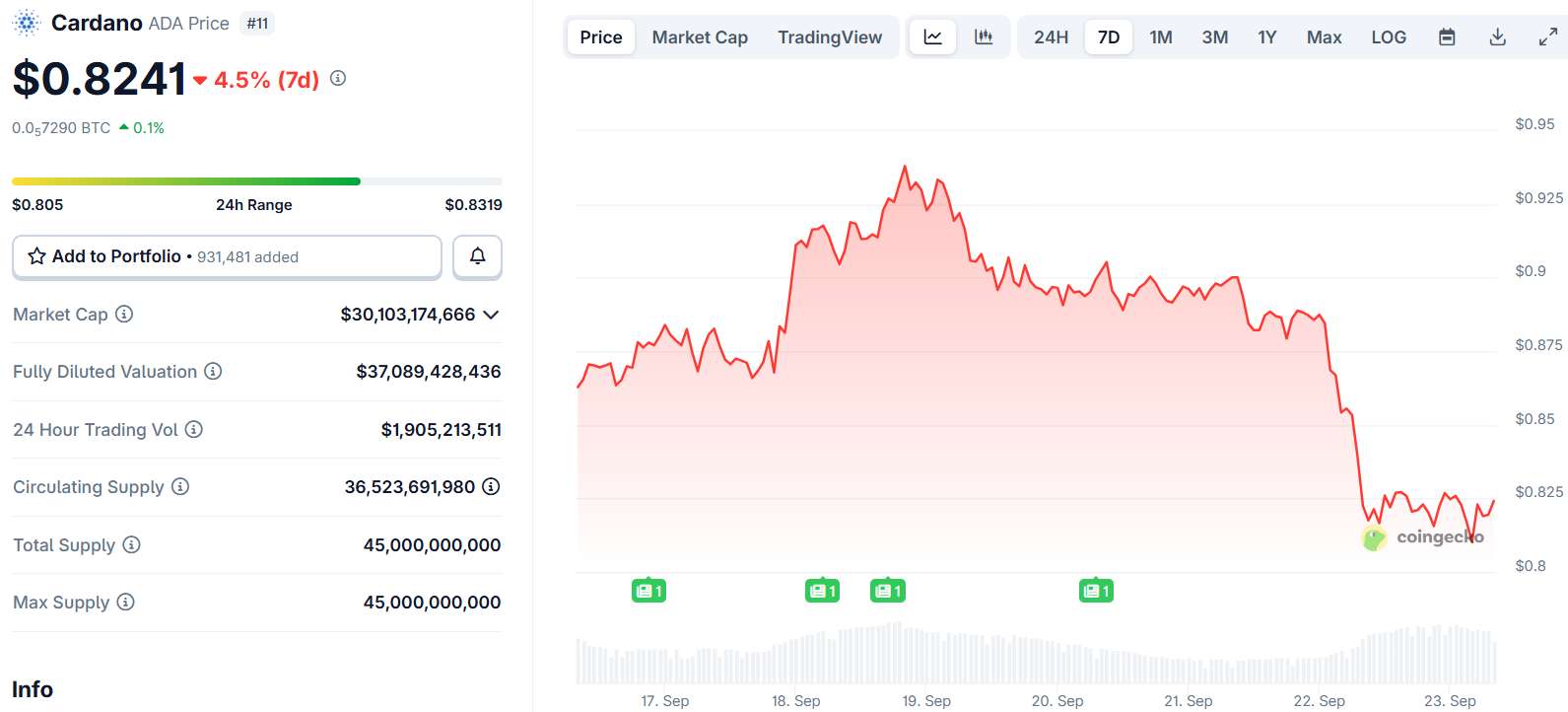Open Market Cap info tooltip icon
This screenshot has width=1568, height=712.
click(x=124, y=314)
